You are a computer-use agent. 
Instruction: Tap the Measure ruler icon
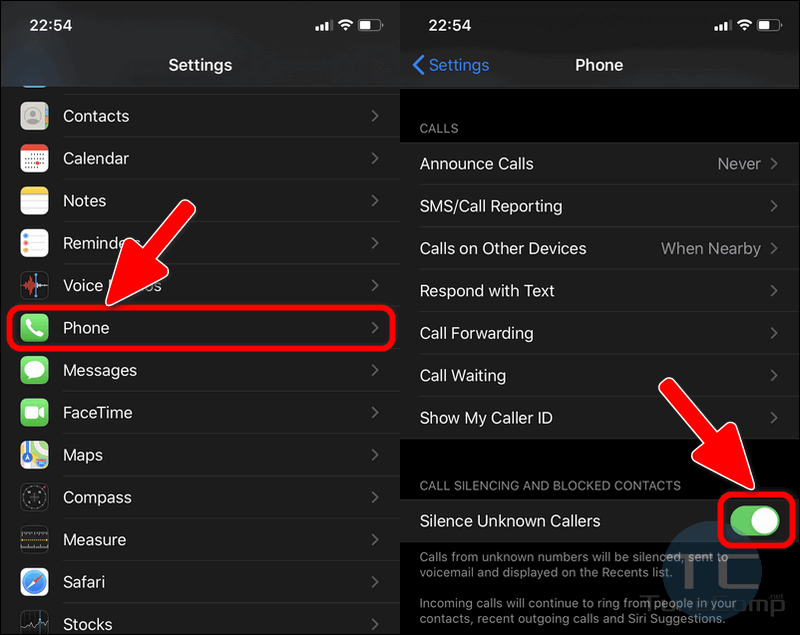[x=34, y=539]
